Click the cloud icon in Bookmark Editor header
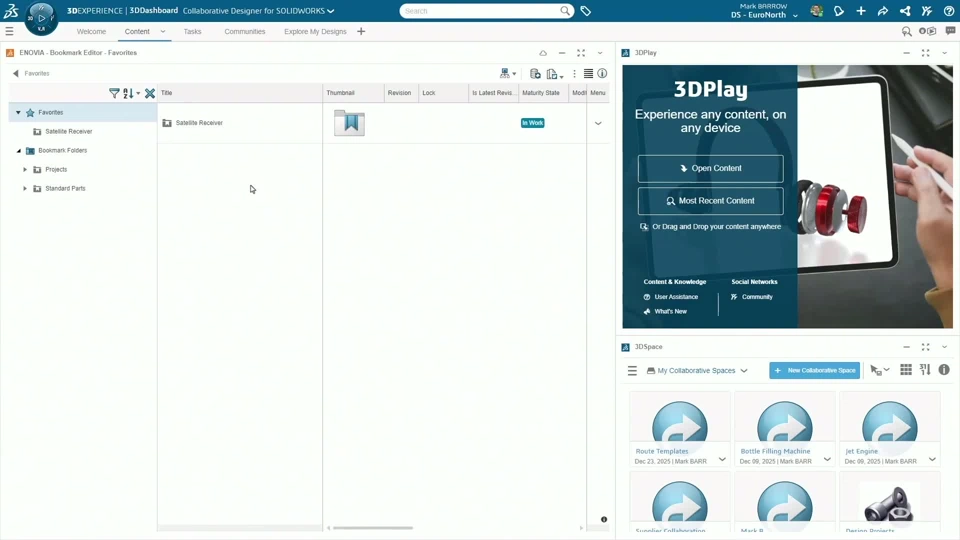Viewport: 960px width, 540px height. point(543,53)
